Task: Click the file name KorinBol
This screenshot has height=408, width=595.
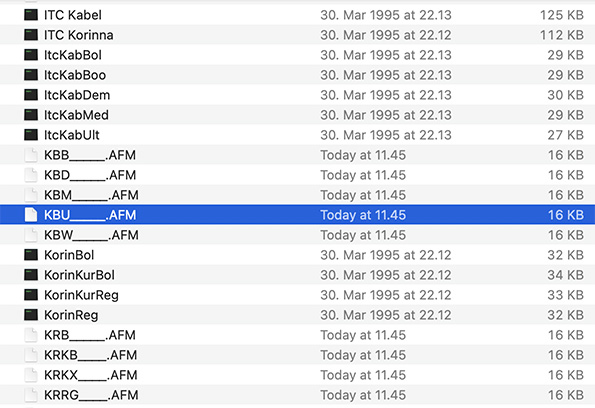Action: (69, 255)
